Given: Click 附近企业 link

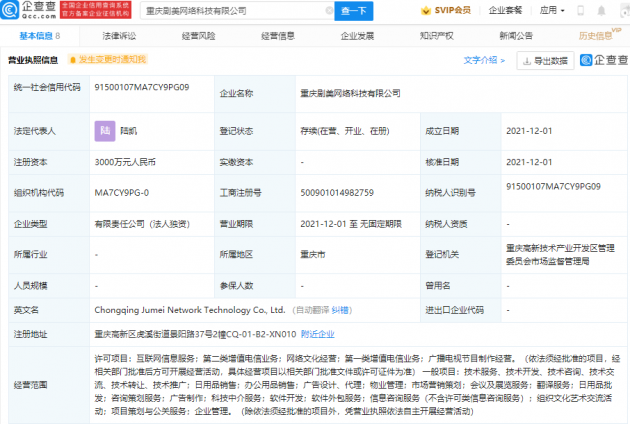Looking at the screenshot, I should tap(317, 334).
